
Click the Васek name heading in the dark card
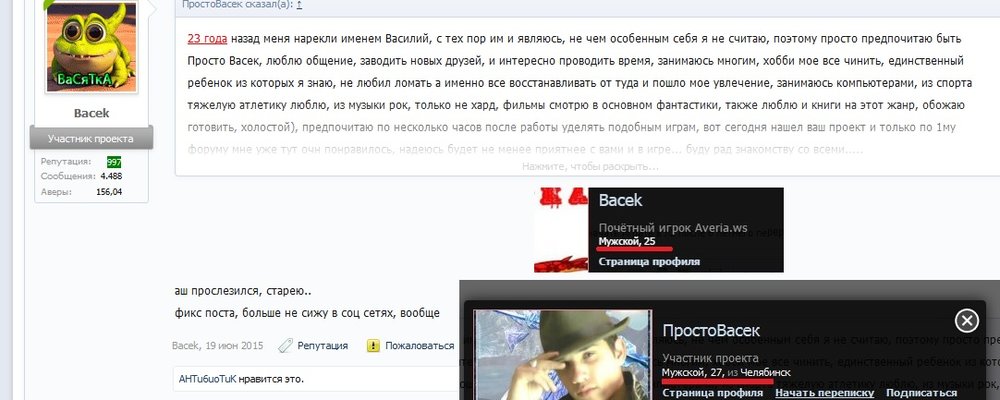pyautogui.click(x=621, y=200)
